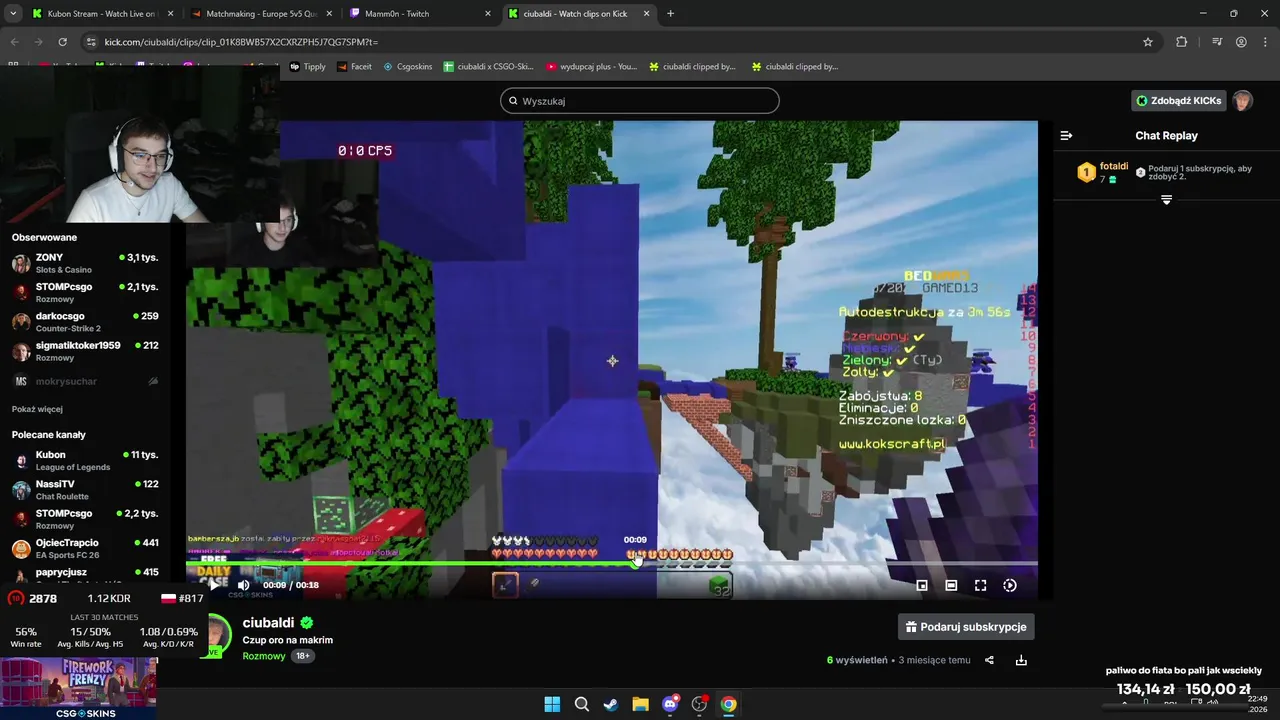Open sigmatiktoker1959 followed channel
Viewport: 1280px width, 720px height.
[86, 351]
